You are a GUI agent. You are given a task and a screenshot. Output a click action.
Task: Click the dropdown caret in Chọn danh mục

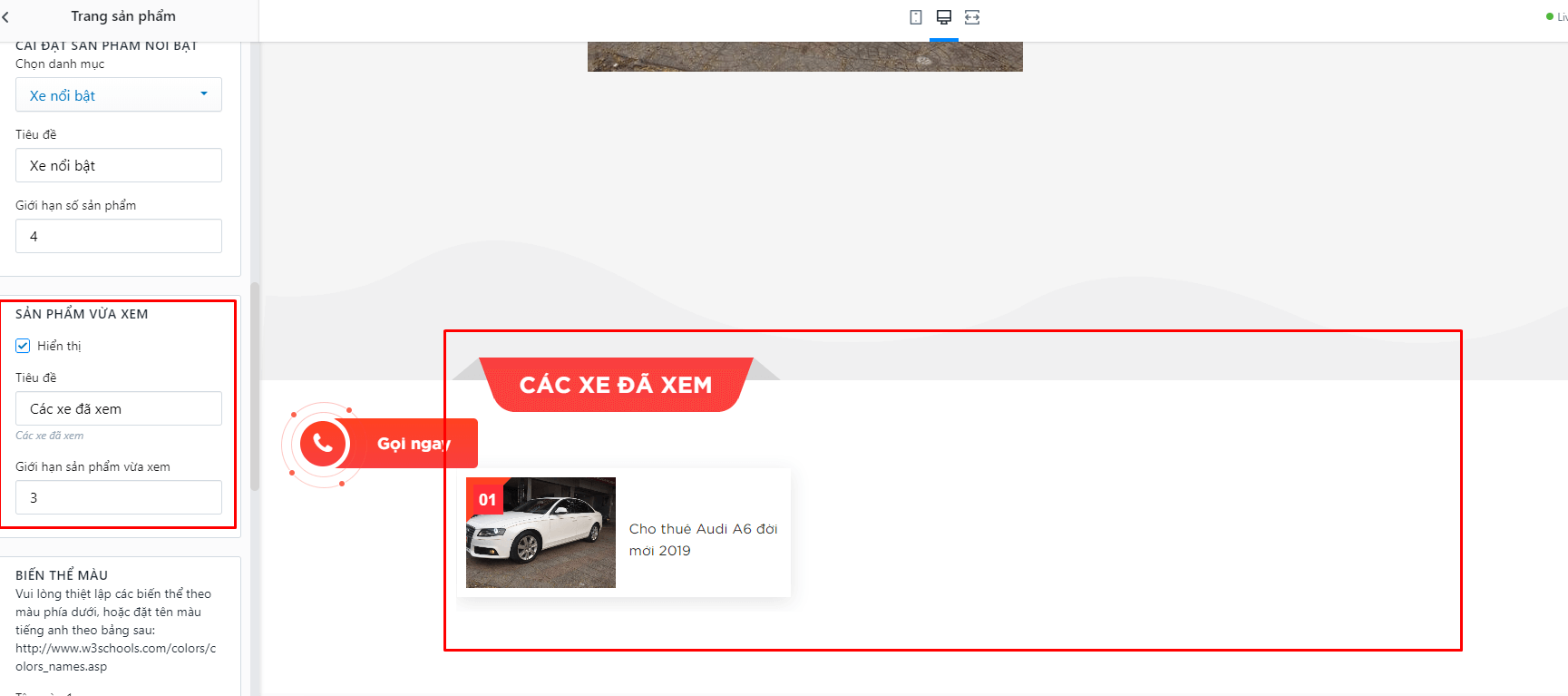204,94
